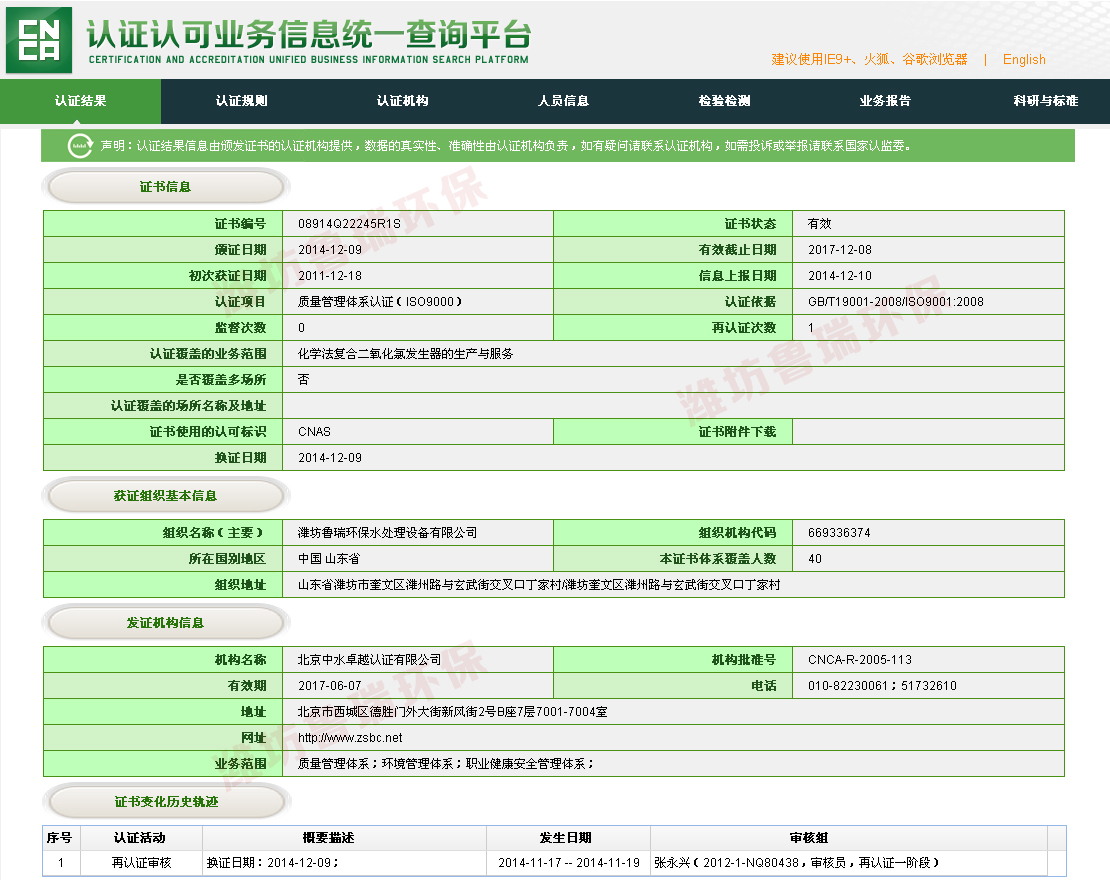Click the 审核组 column header
Screen dimensions: 1110x880
tap(809, 838)
